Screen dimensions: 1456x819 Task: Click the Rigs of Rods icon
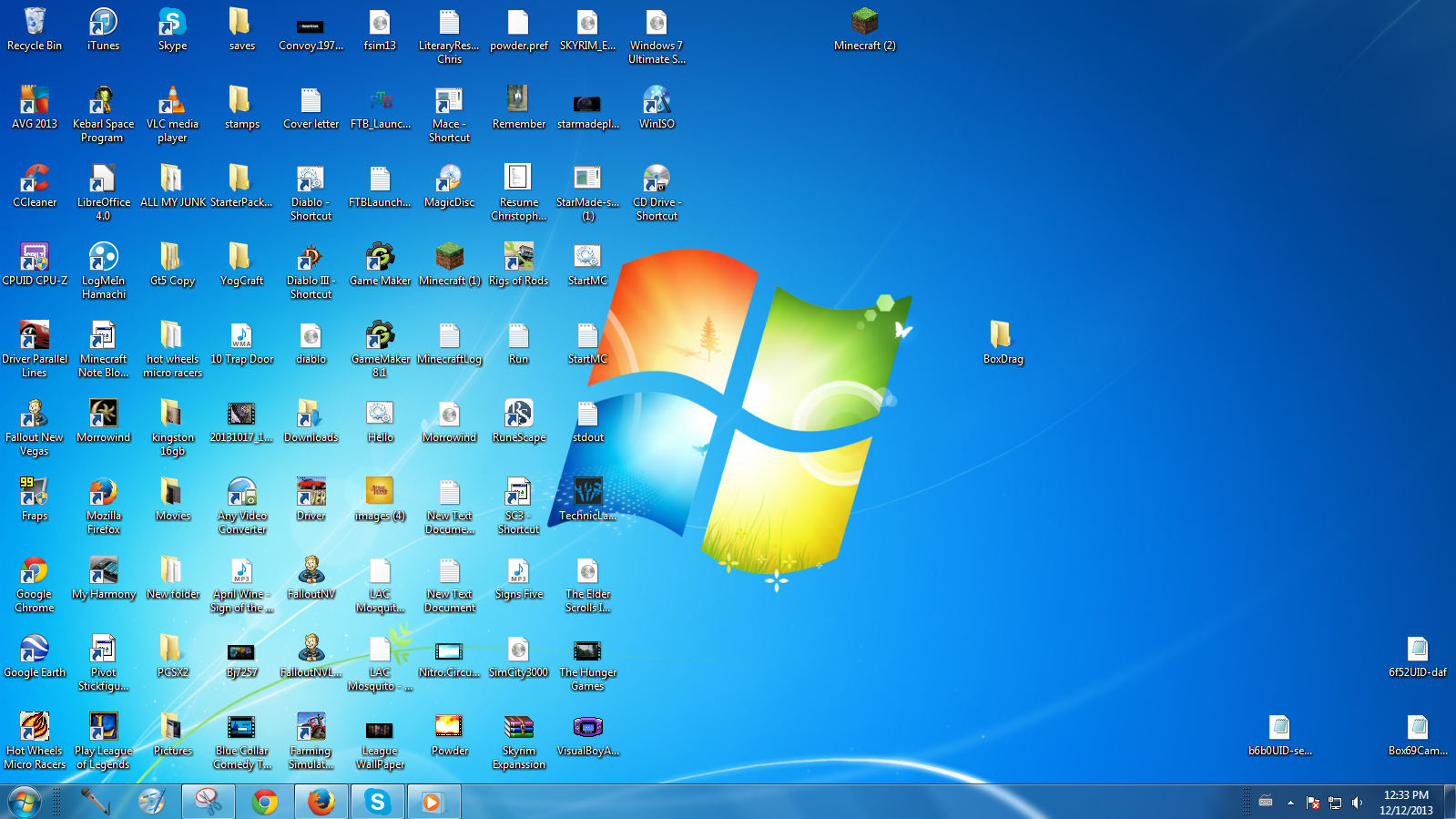coord(518,258)
